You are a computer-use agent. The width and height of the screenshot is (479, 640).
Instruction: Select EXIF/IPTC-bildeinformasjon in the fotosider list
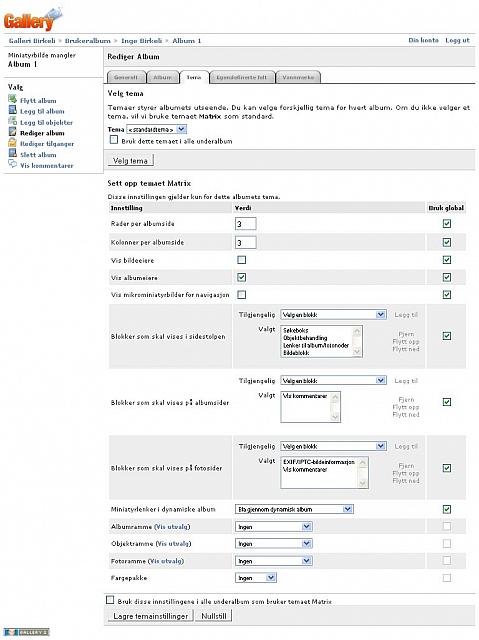[319, 462]
